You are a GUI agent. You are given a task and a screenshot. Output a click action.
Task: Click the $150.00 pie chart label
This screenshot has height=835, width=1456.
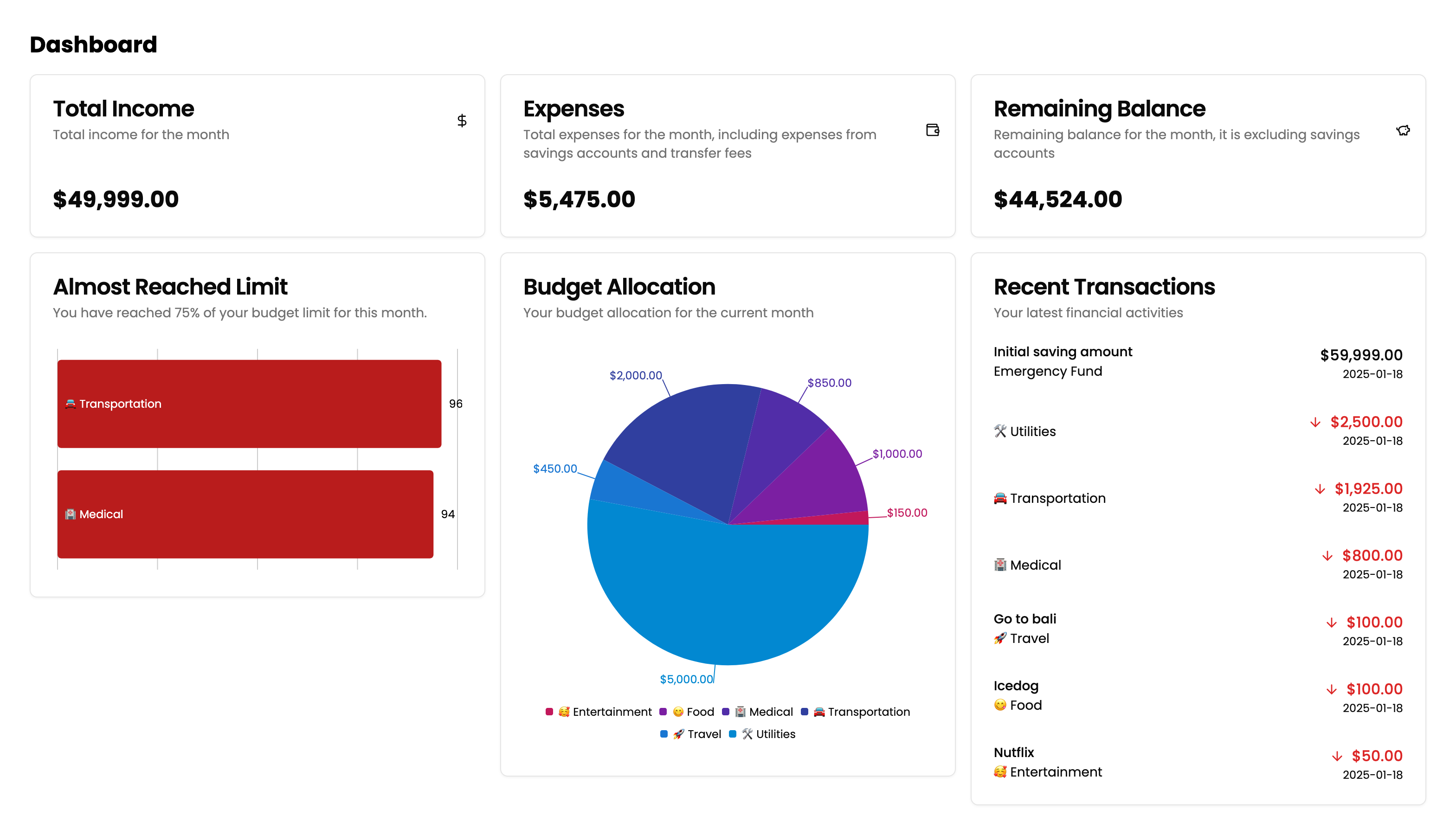tap(907, 513)
